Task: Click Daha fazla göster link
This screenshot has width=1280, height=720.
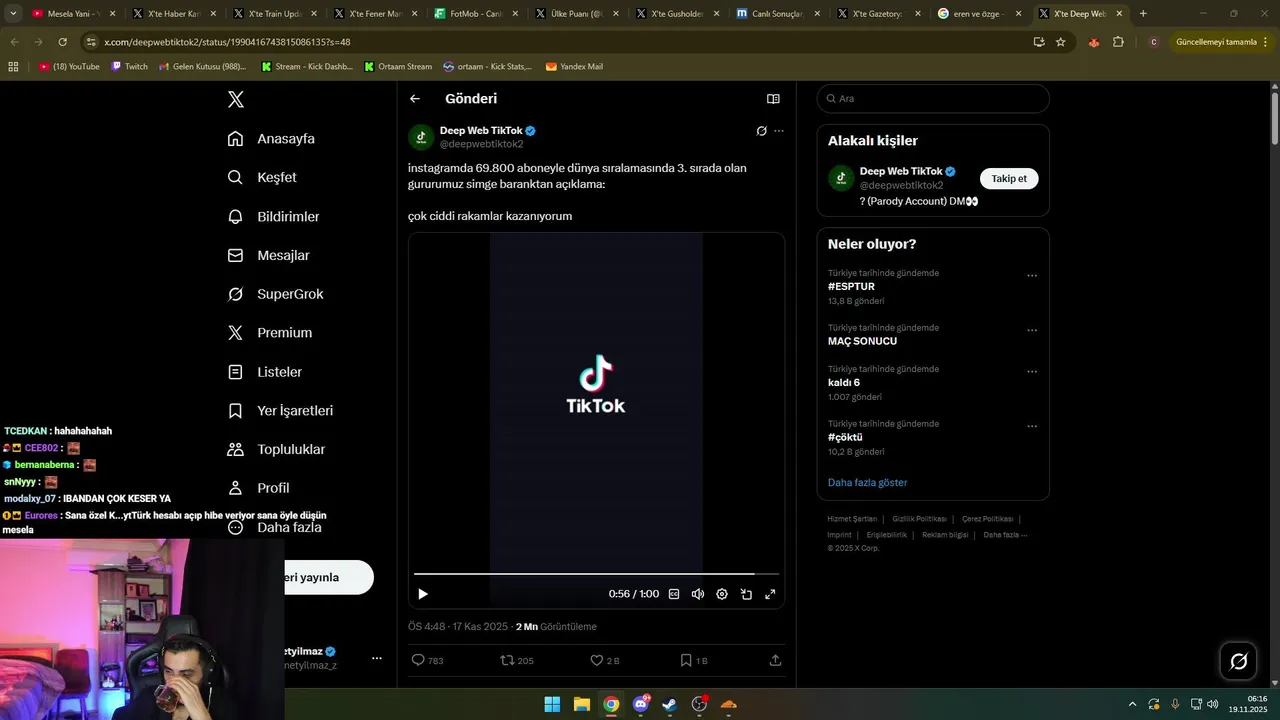Action: (x=867, y=482)
